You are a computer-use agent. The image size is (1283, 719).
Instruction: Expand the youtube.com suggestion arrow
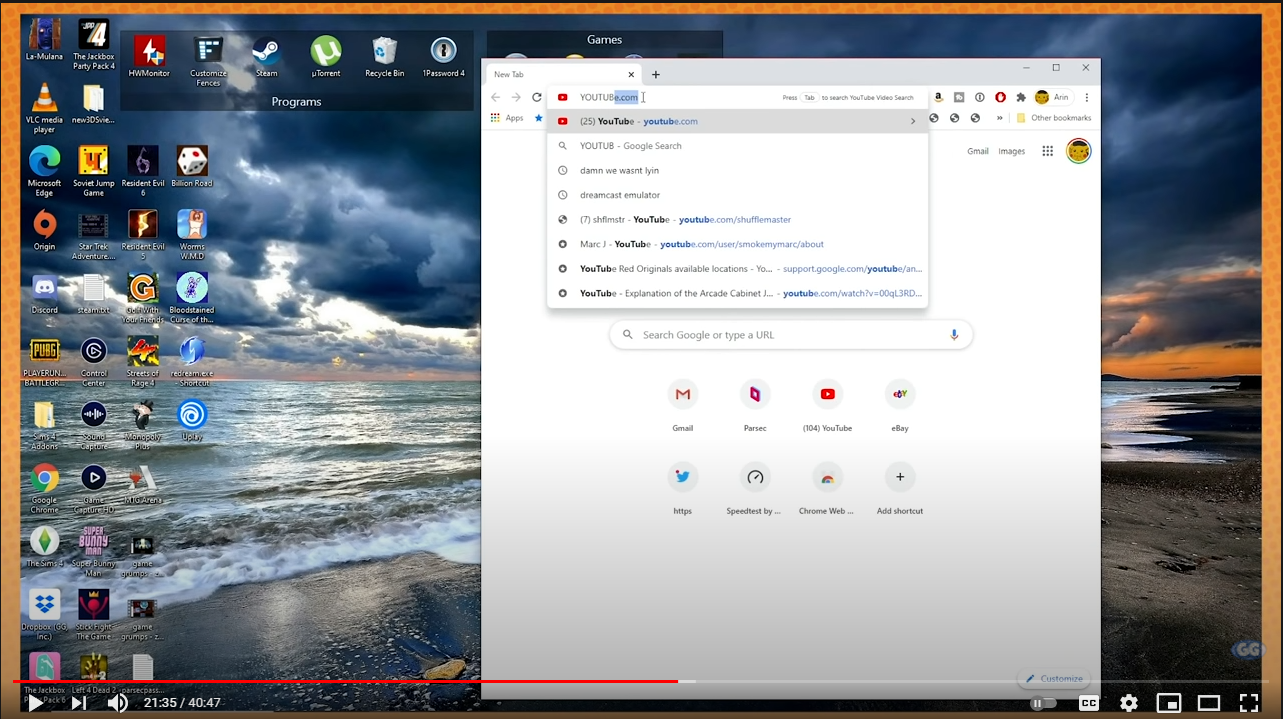point(912,121)
